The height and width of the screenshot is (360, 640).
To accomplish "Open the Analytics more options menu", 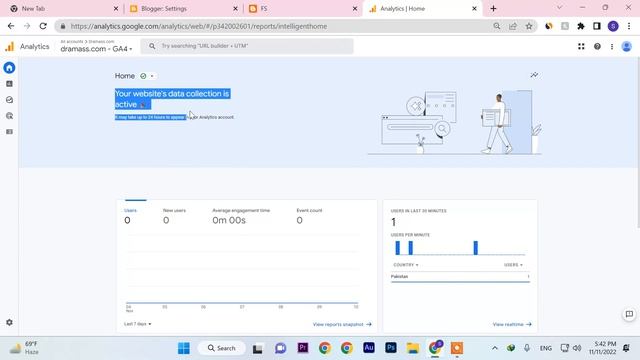I will [x=612, y=47].
